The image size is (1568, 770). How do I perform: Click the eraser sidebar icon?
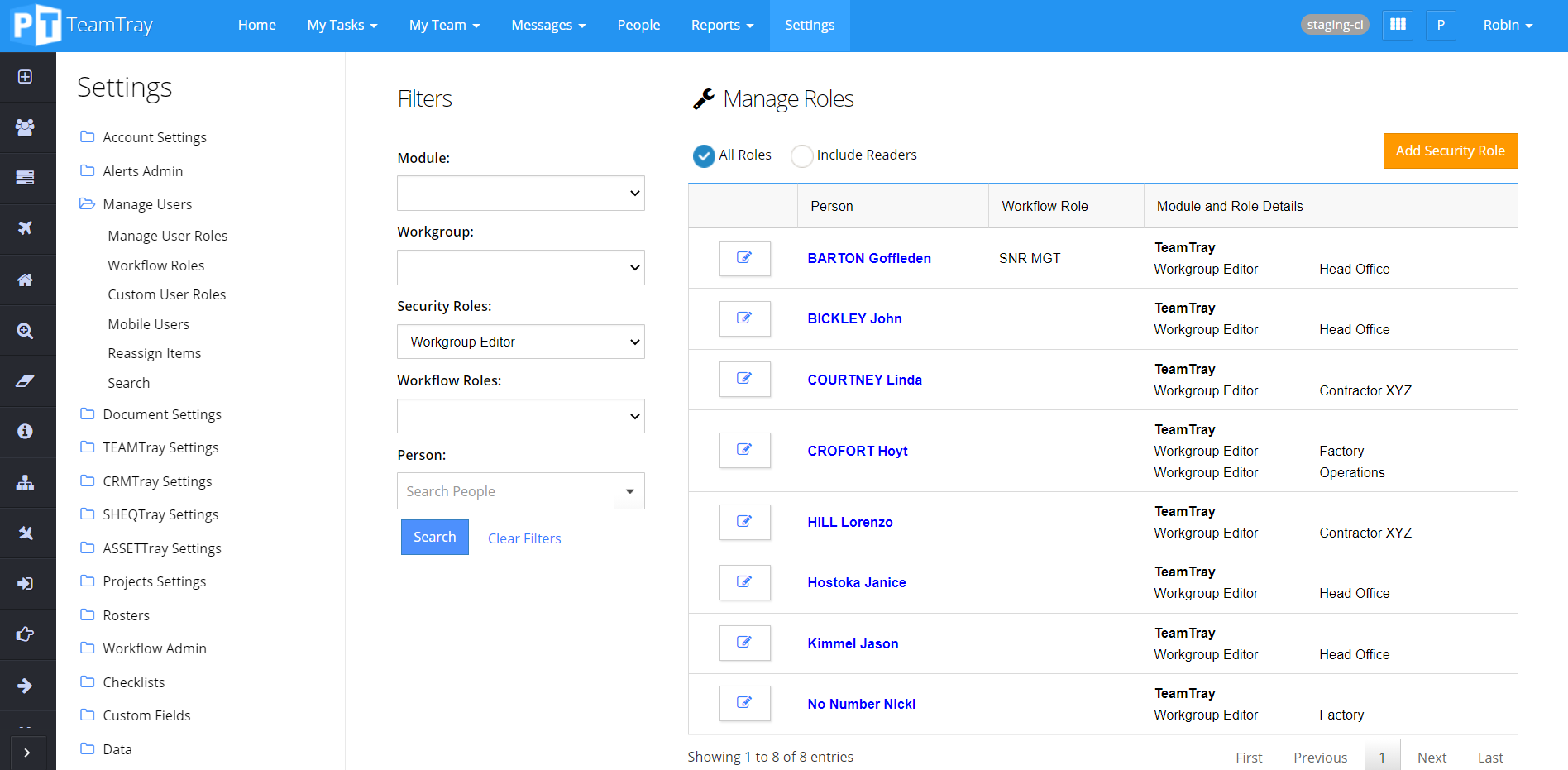25,380
